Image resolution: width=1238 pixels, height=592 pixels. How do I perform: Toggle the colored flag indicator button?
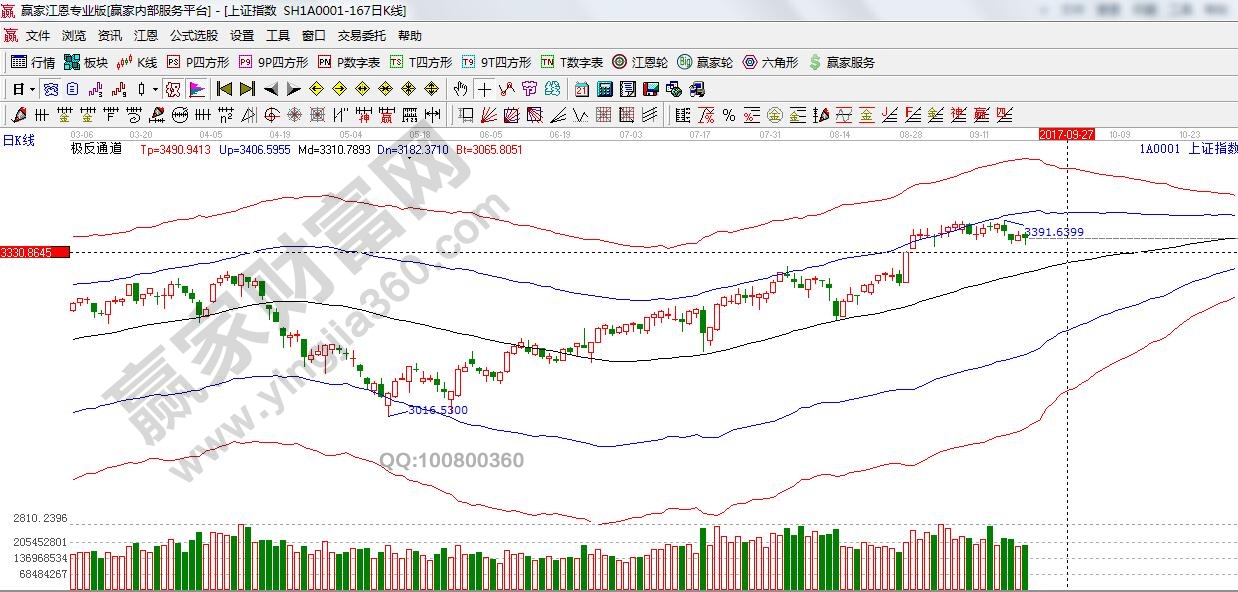tap(197, 89)
